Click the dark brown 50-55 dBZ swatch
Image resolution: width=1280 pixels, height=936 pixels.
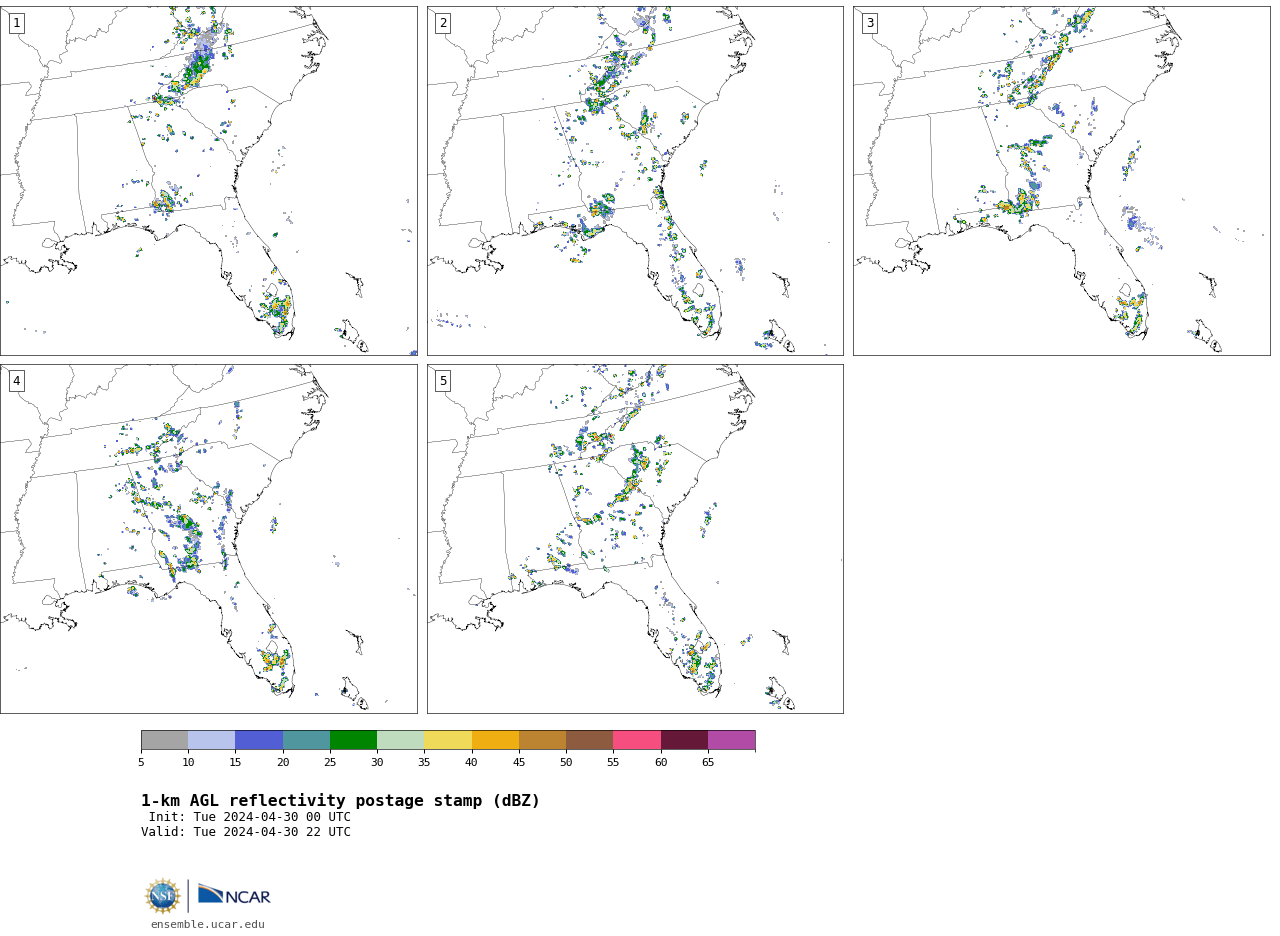click(x=589, y=740)
